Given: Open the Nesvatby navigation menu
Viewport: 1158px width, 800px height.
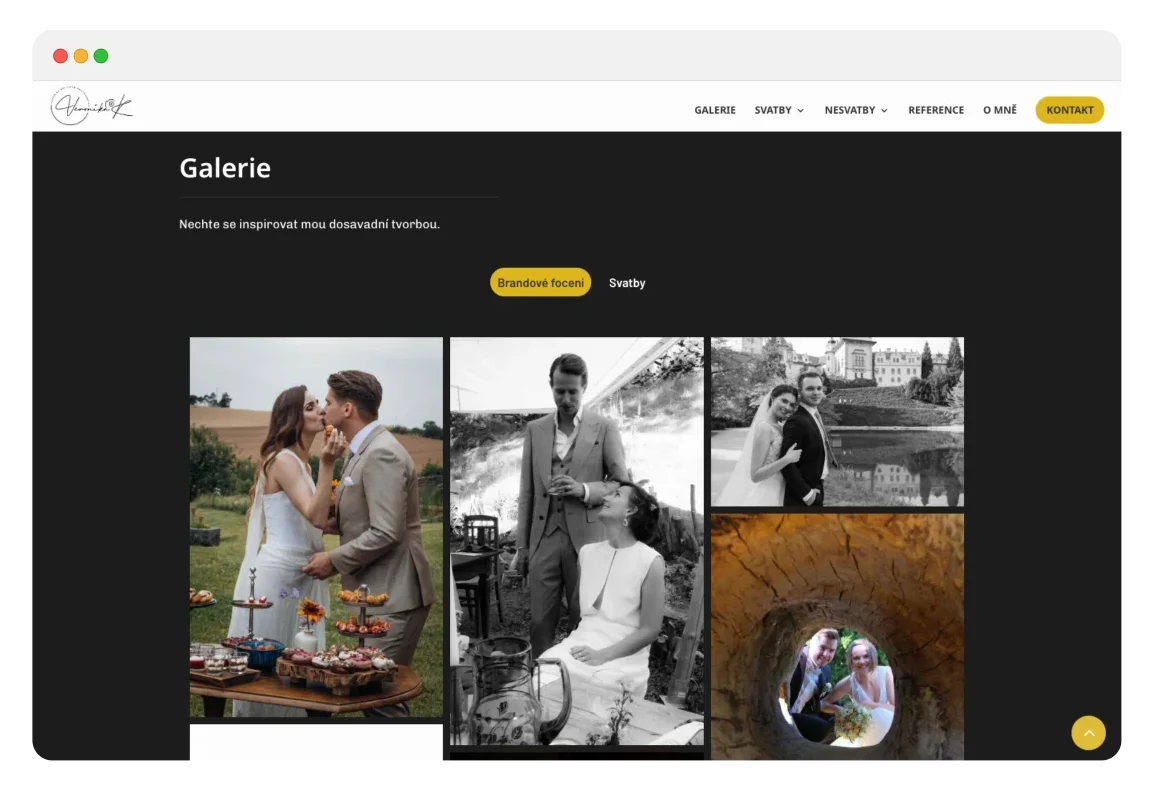Looking at the screenshot, I should 849,110.
